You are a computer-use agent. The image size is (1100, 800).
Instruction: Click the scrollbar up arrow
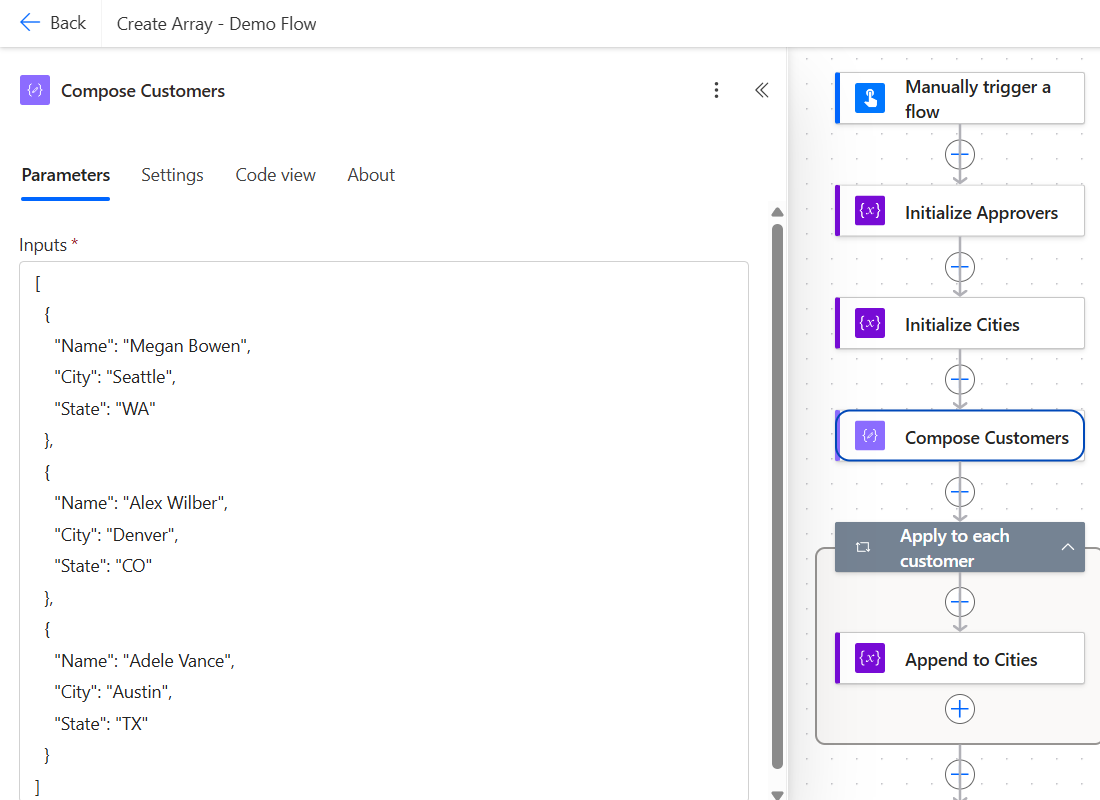(777, 212)
